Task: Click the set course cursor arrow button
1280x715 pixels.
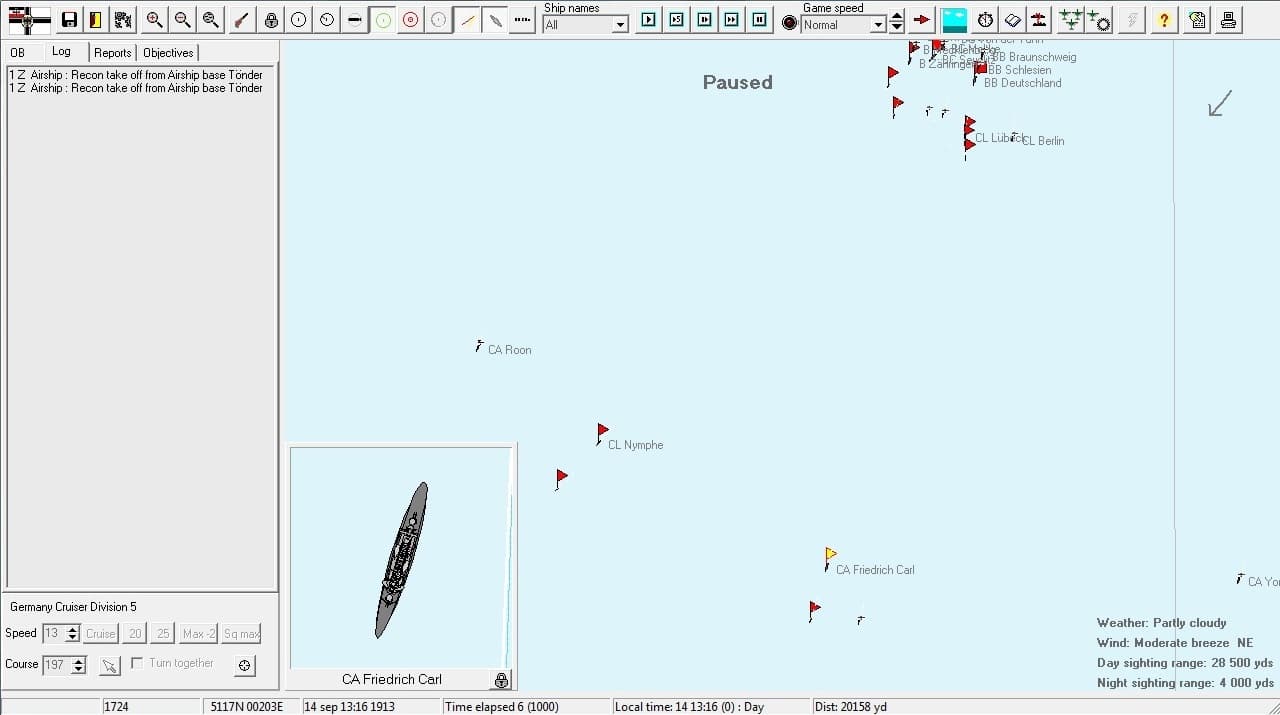Action: pyautogui.click(x=109, y=665)
